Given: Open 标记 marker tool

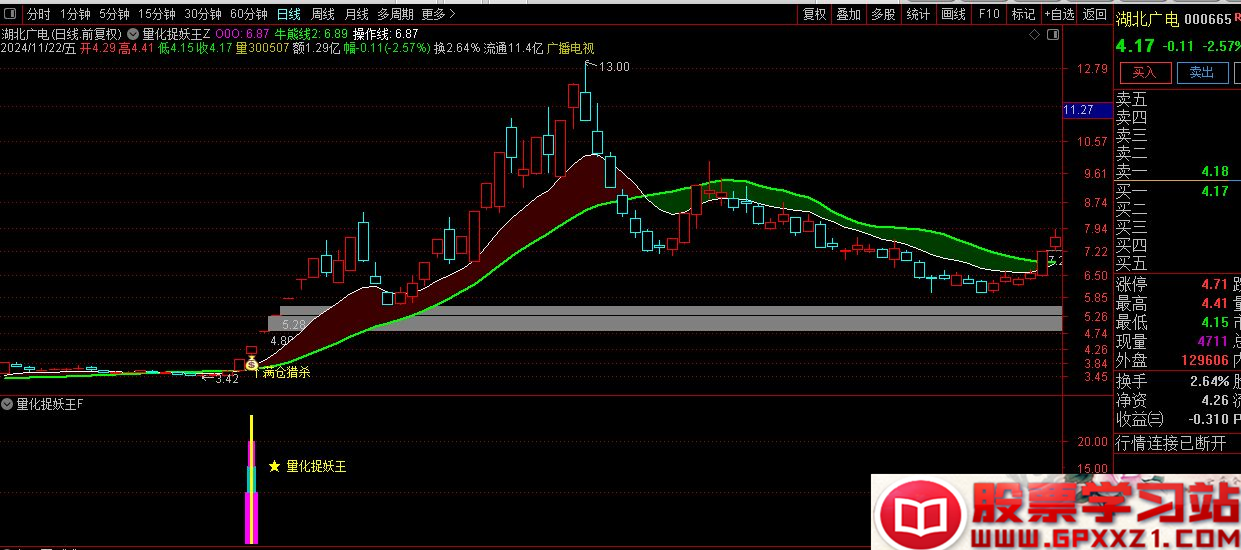Looking at the screenshot, I should [1023, 14].
